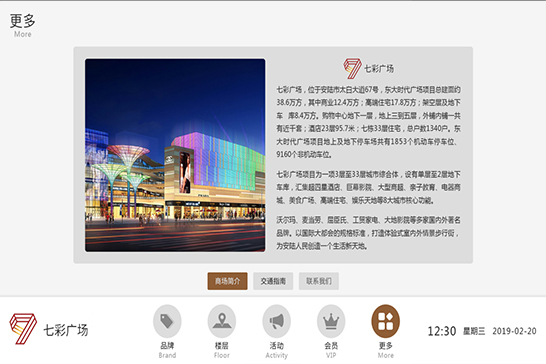This screenshot has height=364, width=546.
Task: Click the 更多 More page heading
Action: [x=23, y=25]
